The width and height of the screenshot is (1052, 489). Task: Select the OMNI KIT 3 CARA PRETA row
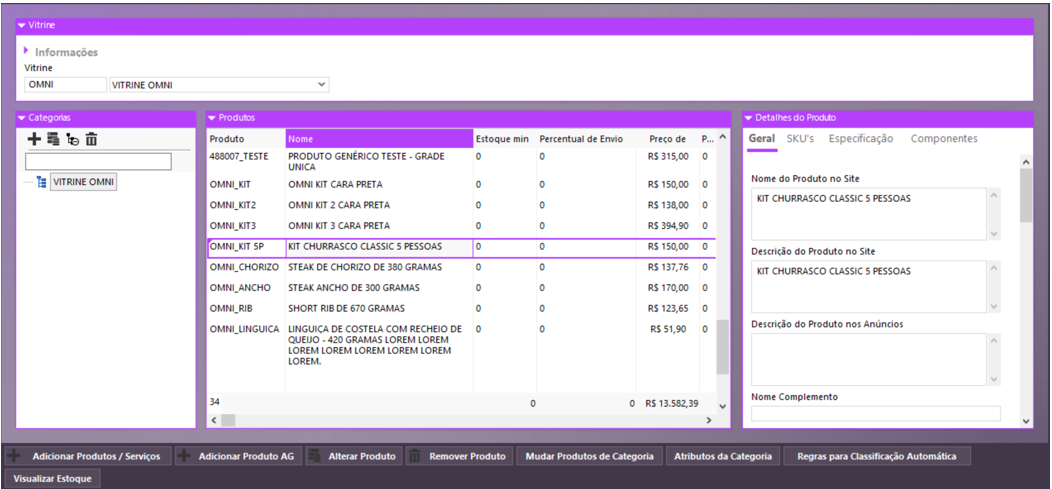coord(461,225)
